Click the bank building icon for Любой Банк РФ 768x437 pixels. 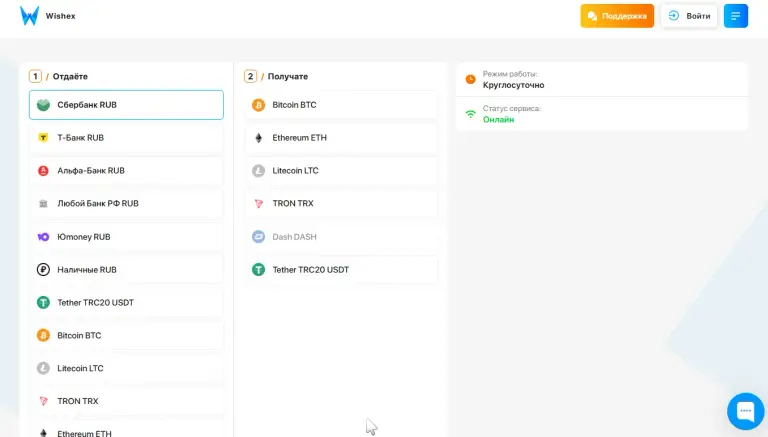[x=43, y=203]
